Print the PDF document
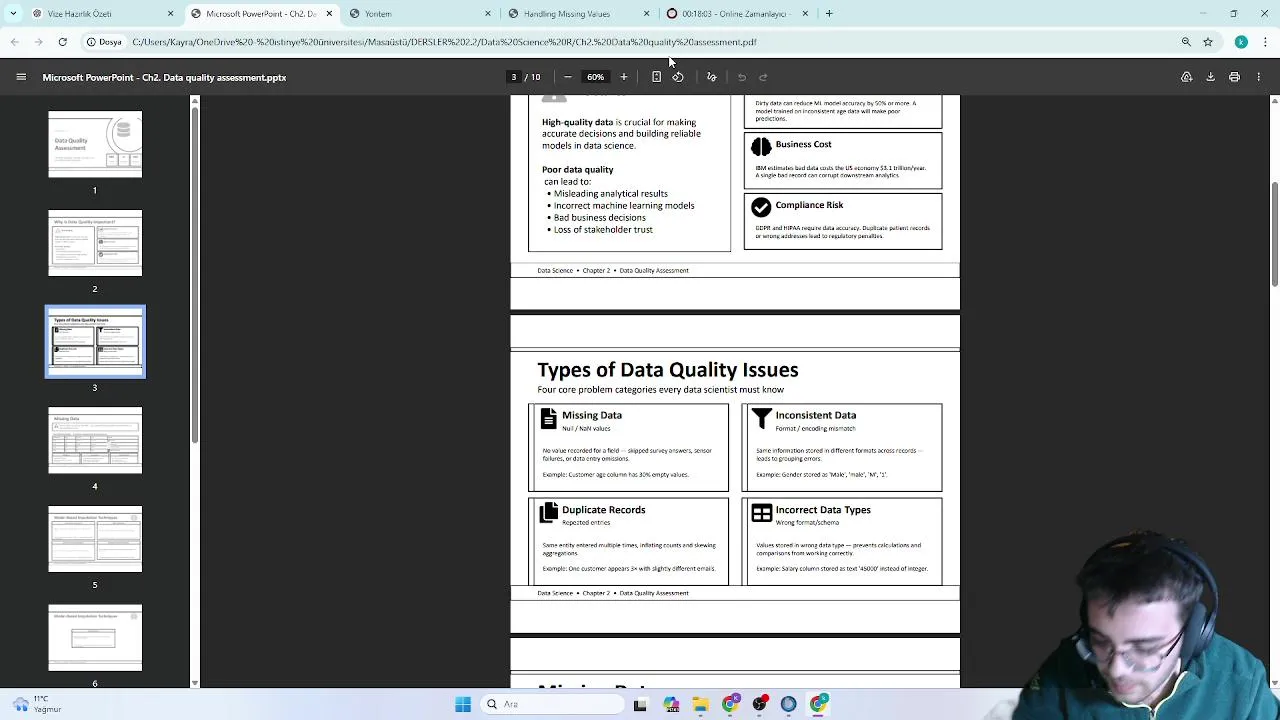Screen dimensions: 1280x720 coord(1234,77)
